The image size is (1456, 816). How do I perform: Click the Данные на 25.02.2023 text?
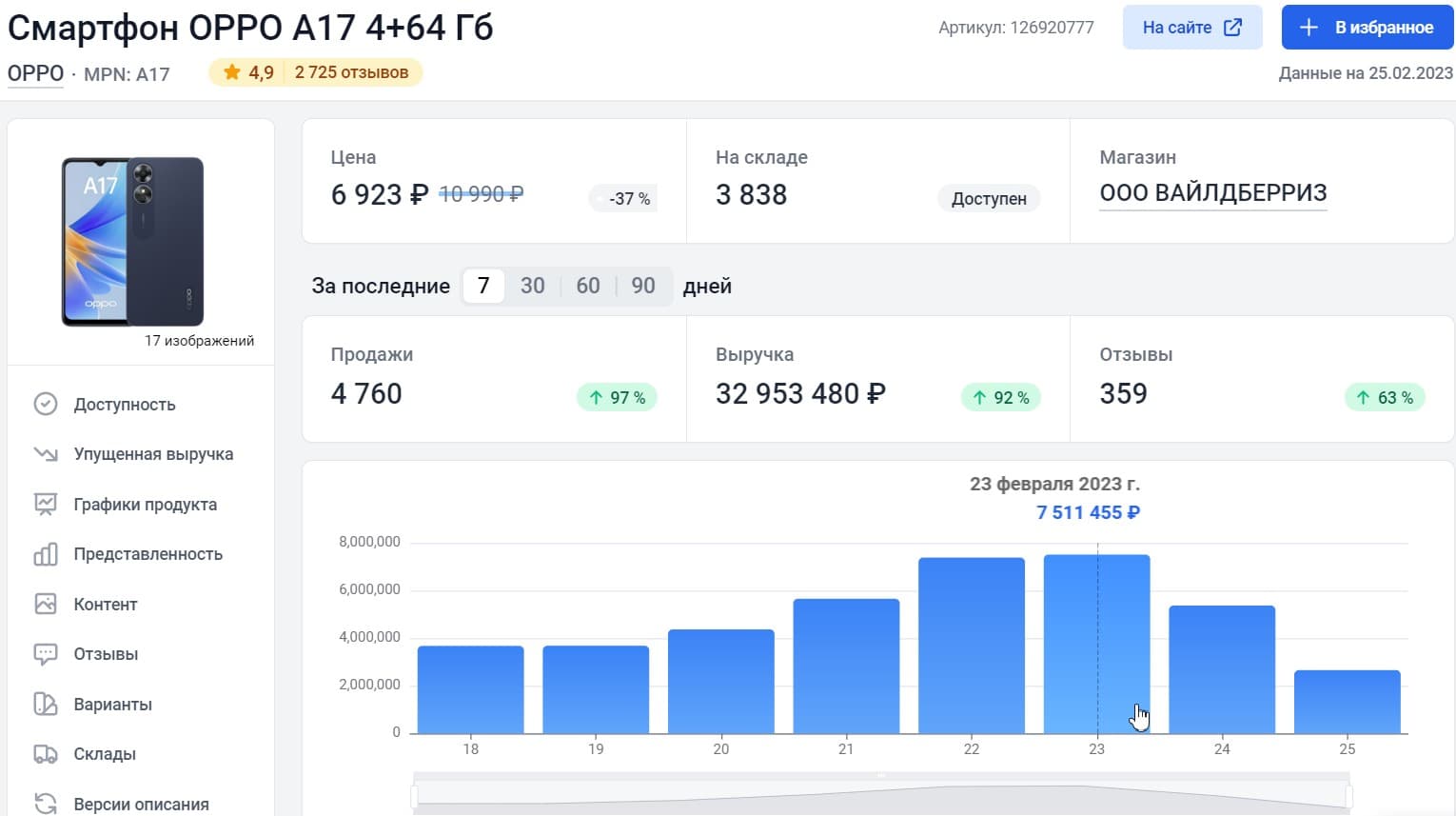click(1366, 73)
